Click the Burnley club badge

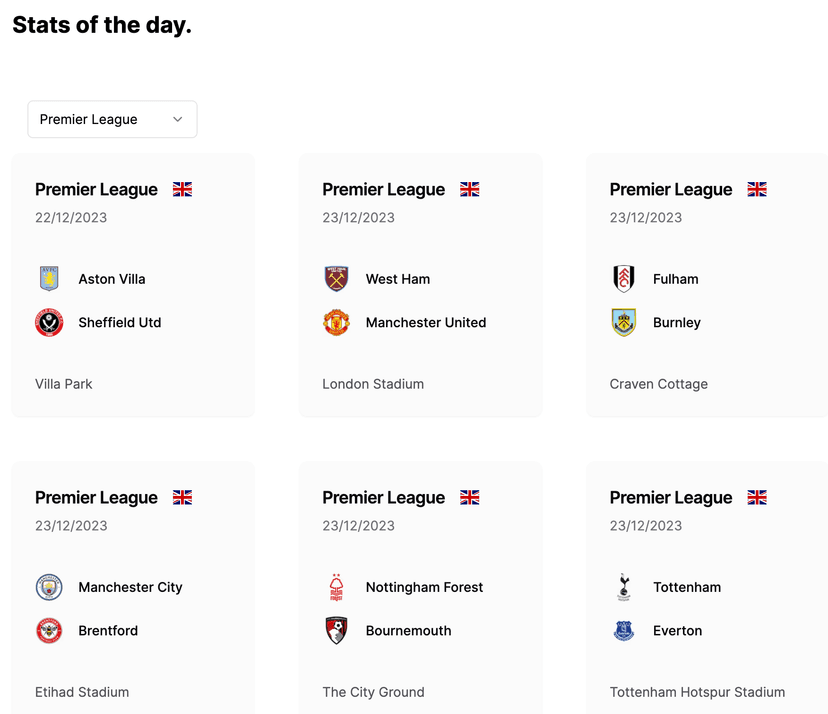624,322
